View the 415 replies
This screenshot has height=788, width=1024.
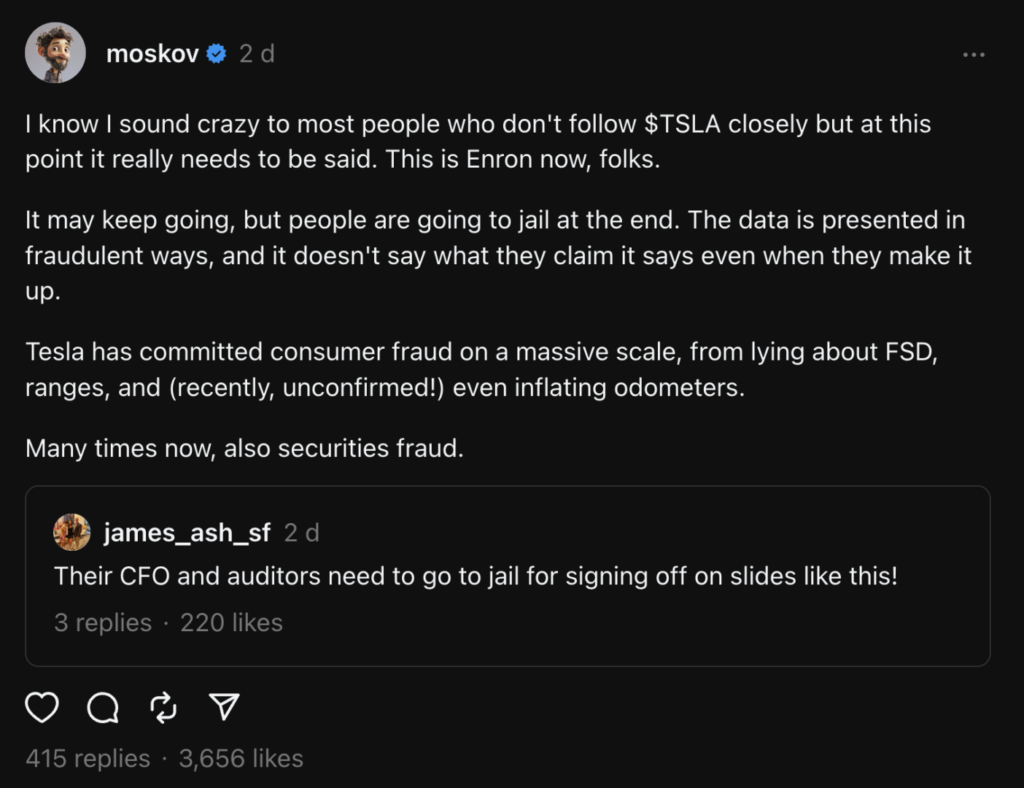[90, 758]
